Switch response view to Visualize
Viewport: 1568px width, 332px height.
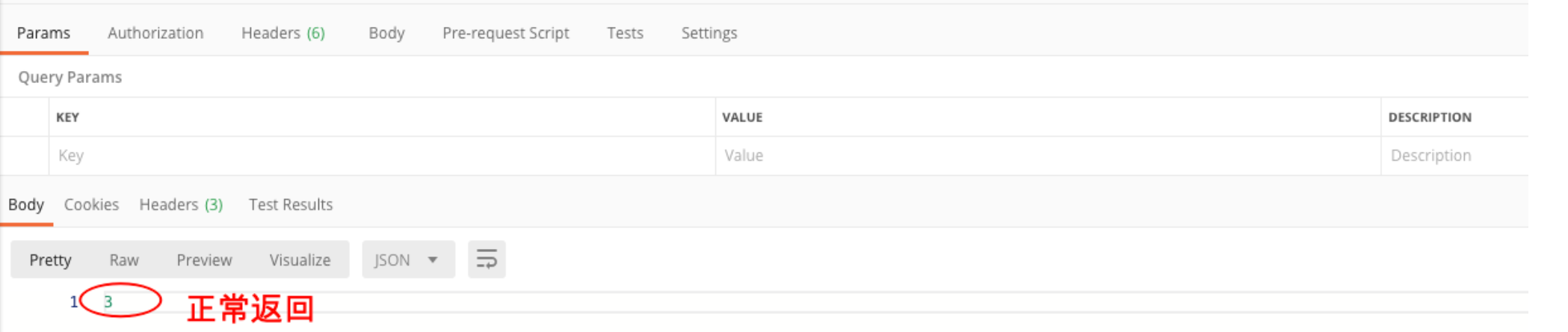(300, 260)
